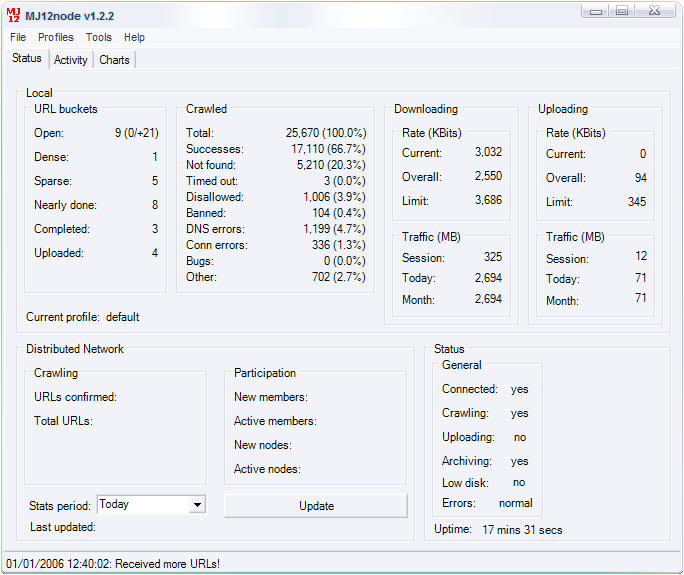Click the upload Limit value 345

[x=637, y=202]
